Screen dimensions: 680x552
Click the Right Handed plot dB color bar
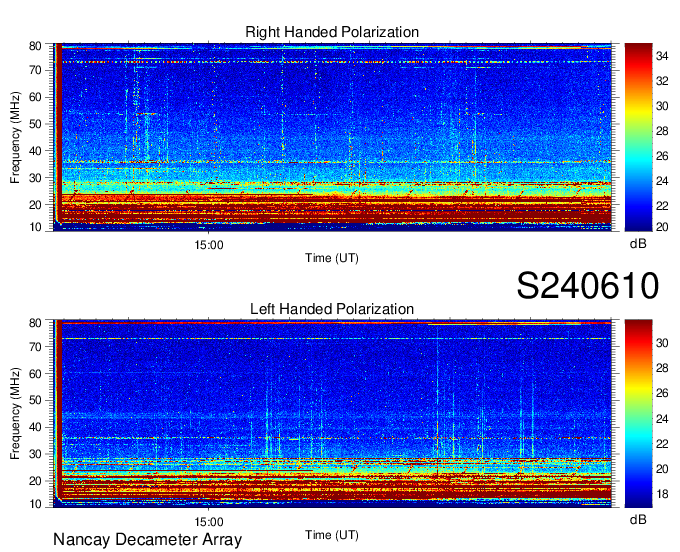[638, 137]
